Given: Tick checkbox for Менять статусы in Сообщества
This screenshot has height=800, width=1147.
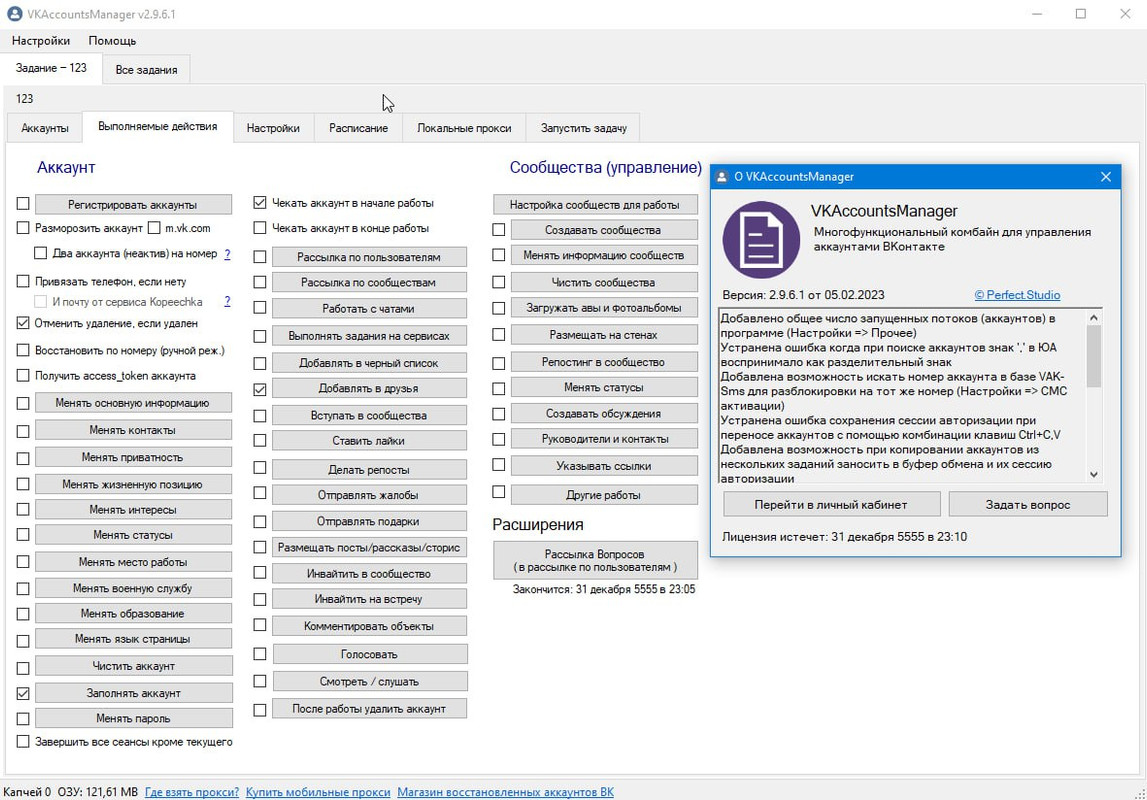Looking at the screenshot, I should coord(499,388).
